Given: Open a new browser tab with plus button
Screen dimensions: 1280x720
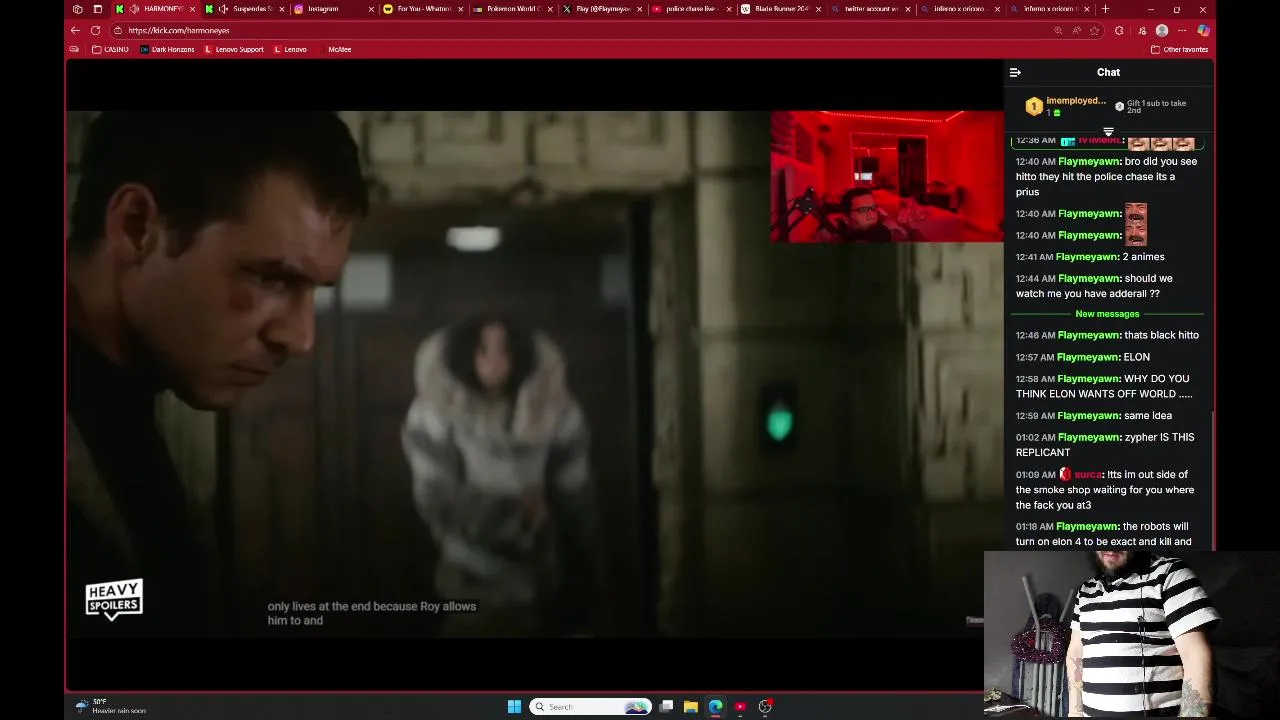Looking at the screenshot, I should pyautogui.click(x=1104, y=9).
